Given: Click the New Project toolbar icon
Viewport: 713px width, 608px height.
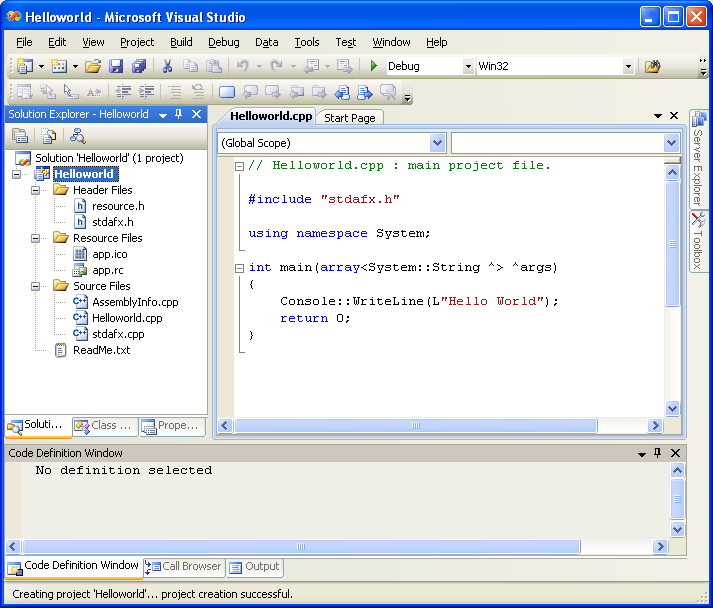Looking at the screenshot, I should click(25, 66).
